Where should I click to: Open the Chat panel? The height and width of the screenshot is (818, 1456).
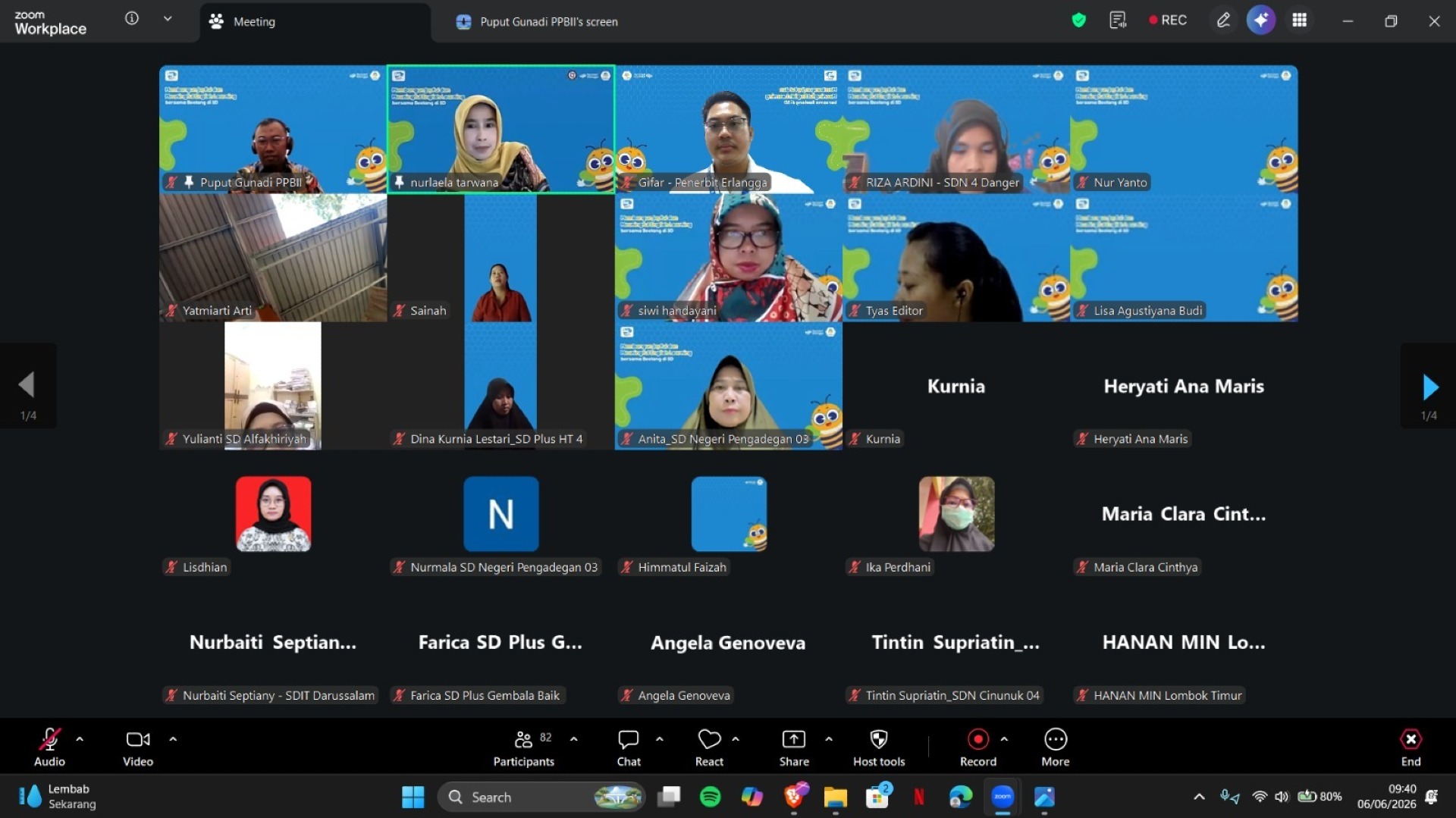[x=629, y=747]
